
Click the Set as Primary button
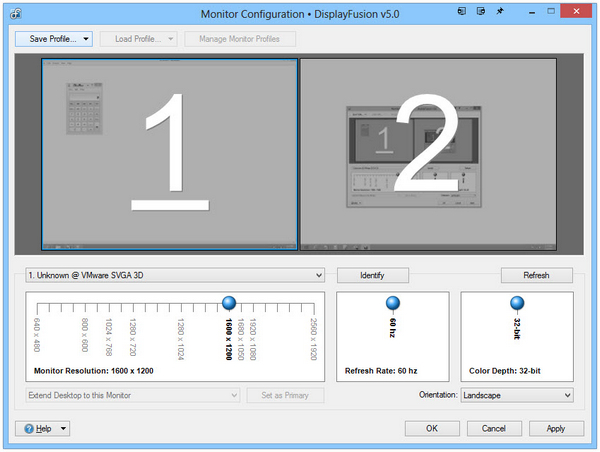click(285, 395)
